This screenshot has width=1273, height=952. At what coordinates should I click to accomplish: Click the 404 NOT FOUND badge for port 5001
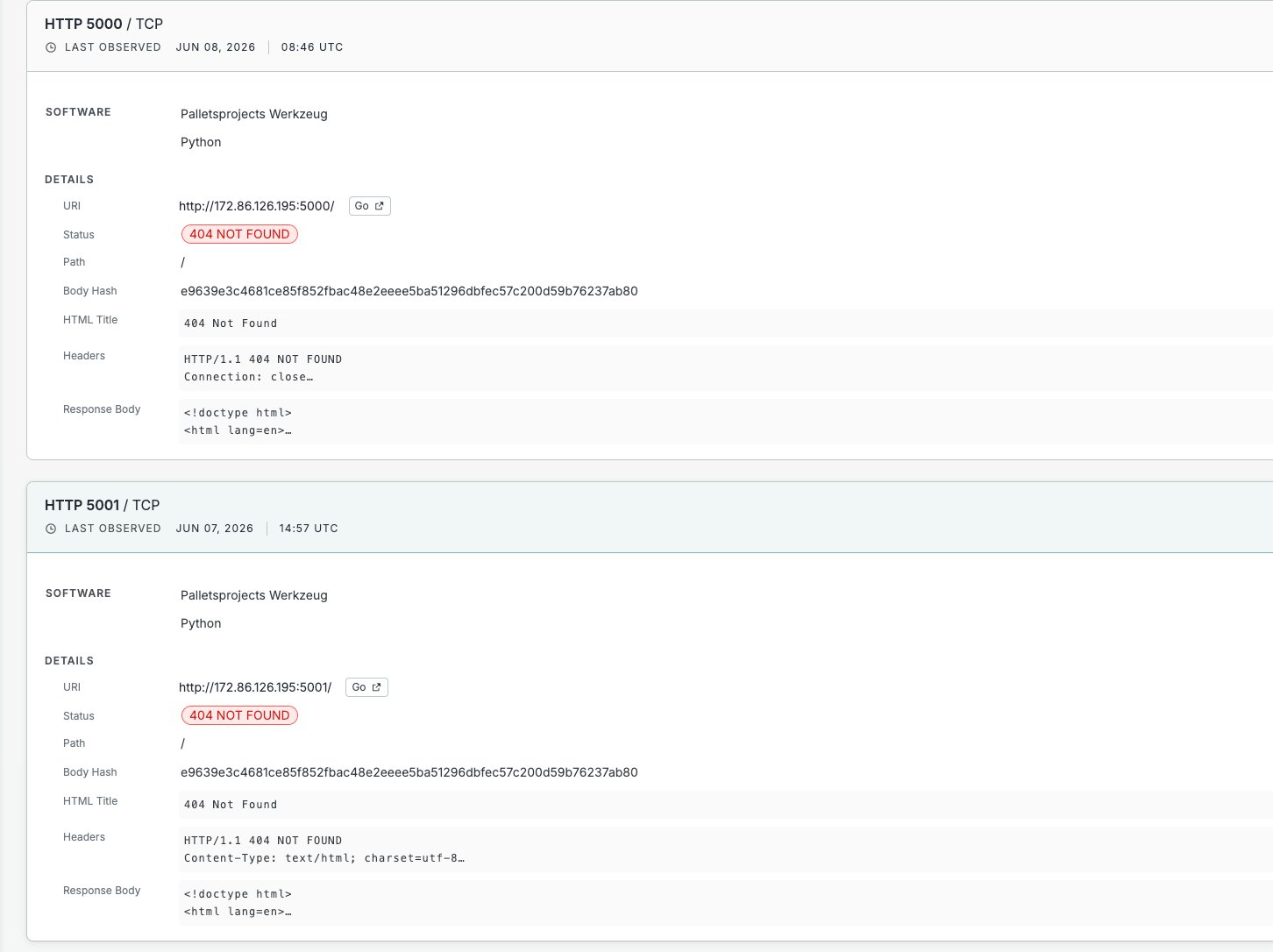click(239, 715)
